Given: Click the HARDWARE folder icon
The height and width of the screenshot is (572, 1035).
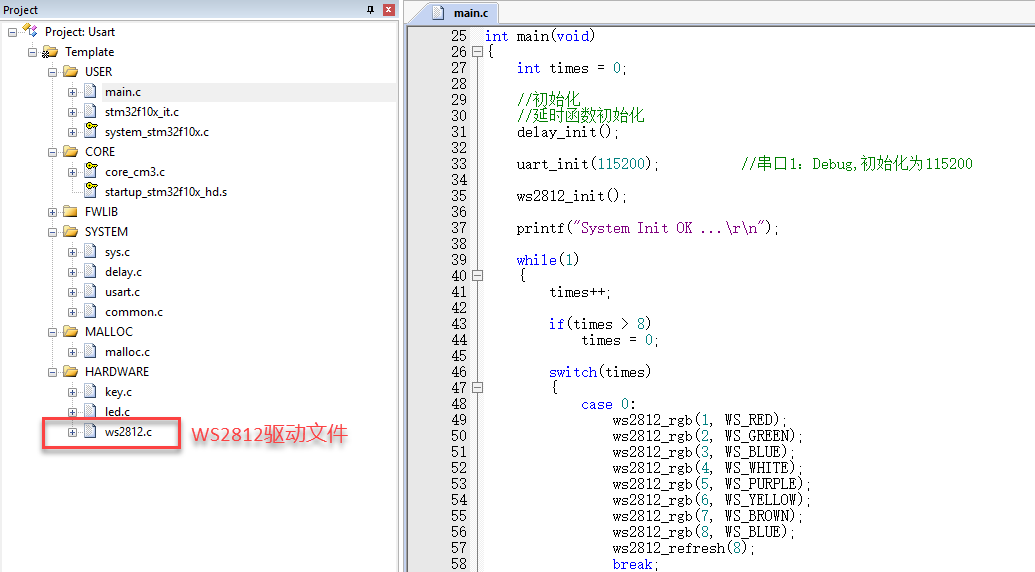Looking at the screenshot, I should 70,371.
